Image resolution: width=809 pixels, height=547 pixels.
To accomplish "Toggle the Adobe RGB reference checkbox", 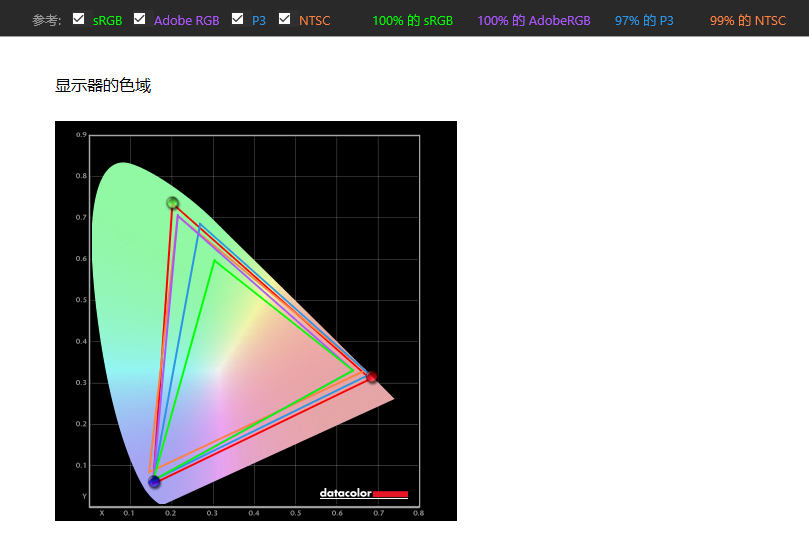I will tap(139, 19).
